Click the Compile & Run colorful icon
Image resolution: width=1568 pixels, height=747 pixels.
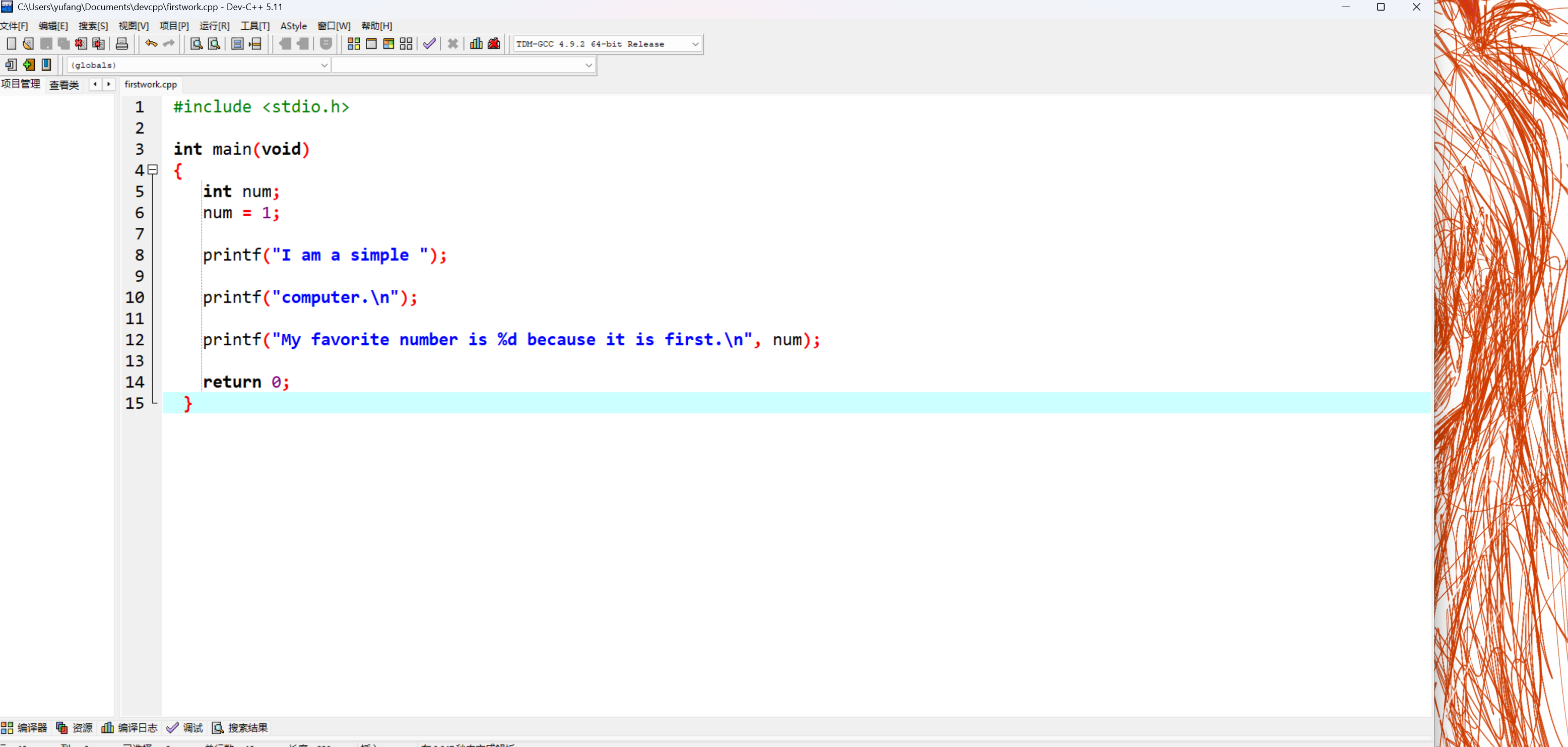pyautogui.click(x=388, y=43)
